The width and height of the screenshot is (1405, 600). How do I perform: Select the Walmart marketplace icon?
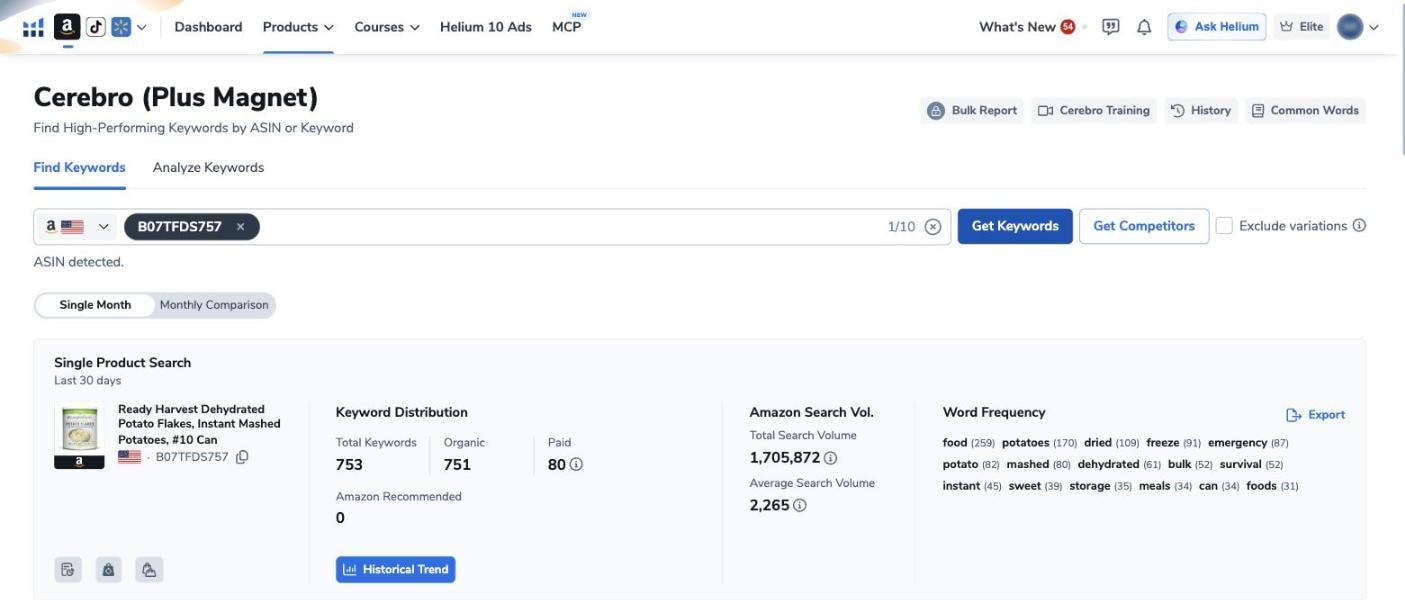(121, 27)
